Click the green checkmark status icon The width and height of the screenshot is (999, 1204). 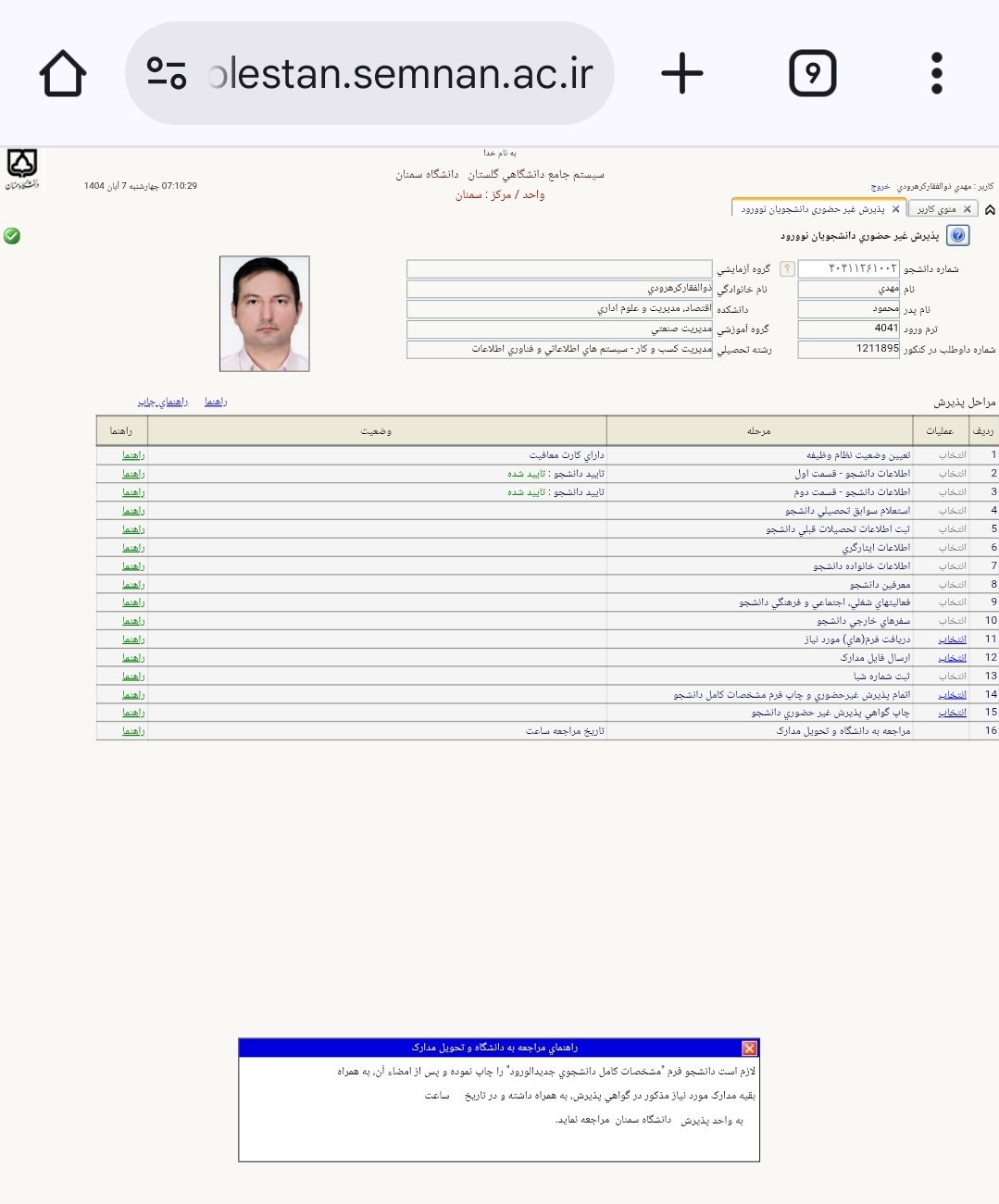point(11,236)
